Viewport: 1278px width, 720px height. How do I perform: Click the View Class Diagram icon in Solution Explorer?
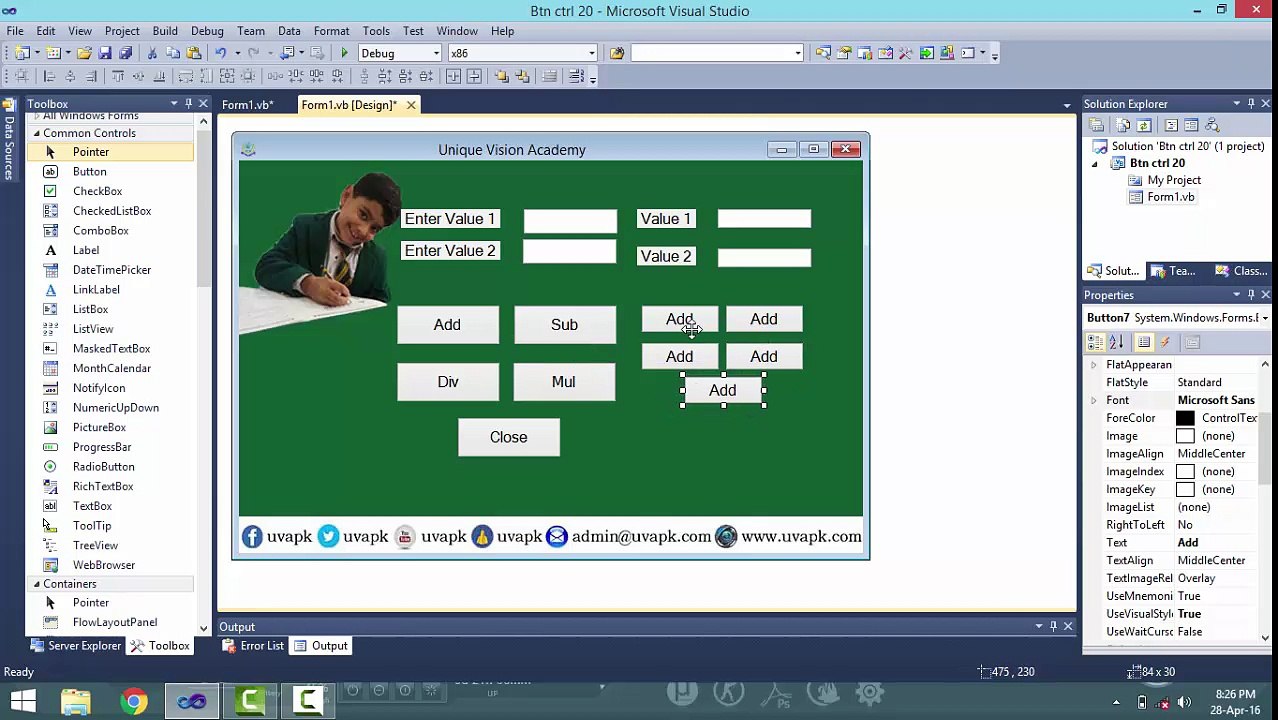click(1212, 125)
